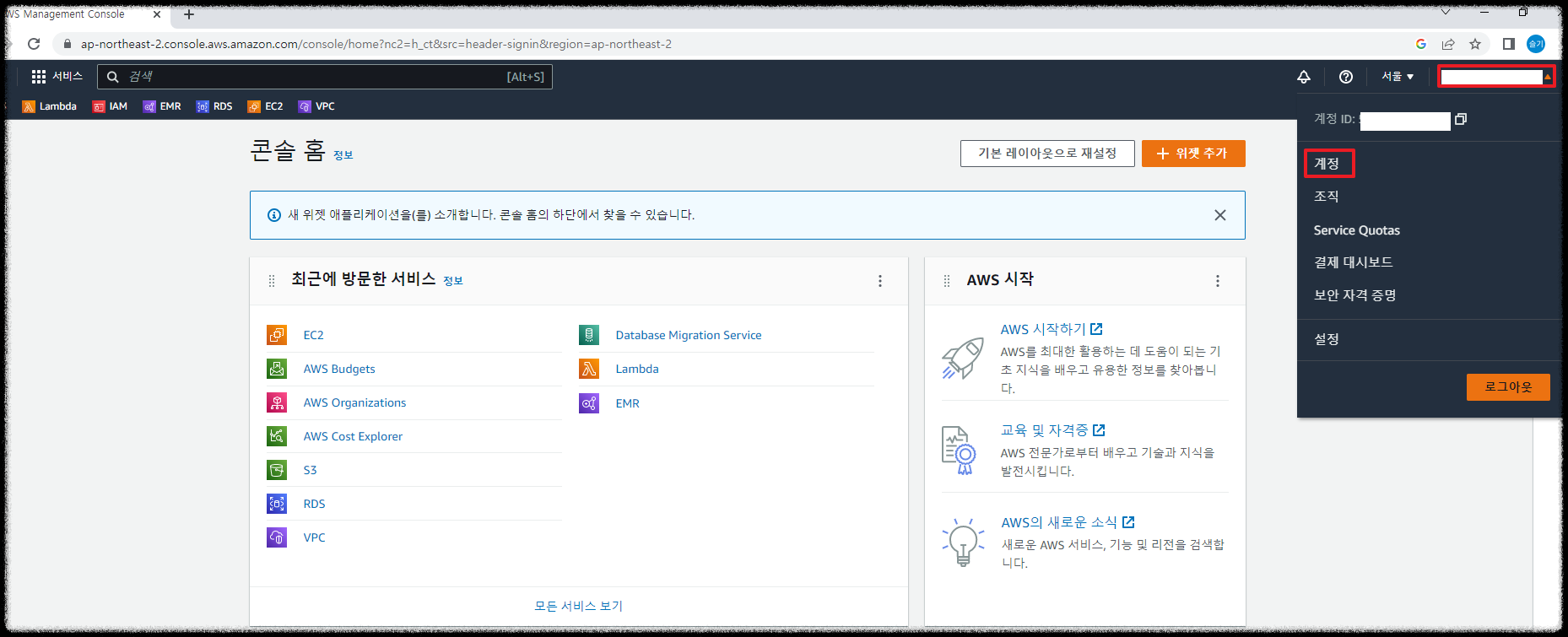Click the lightbulb icon for AWS news
Image resolution: width=1568 pixels, height=637 pixels.
click(963, 542)
